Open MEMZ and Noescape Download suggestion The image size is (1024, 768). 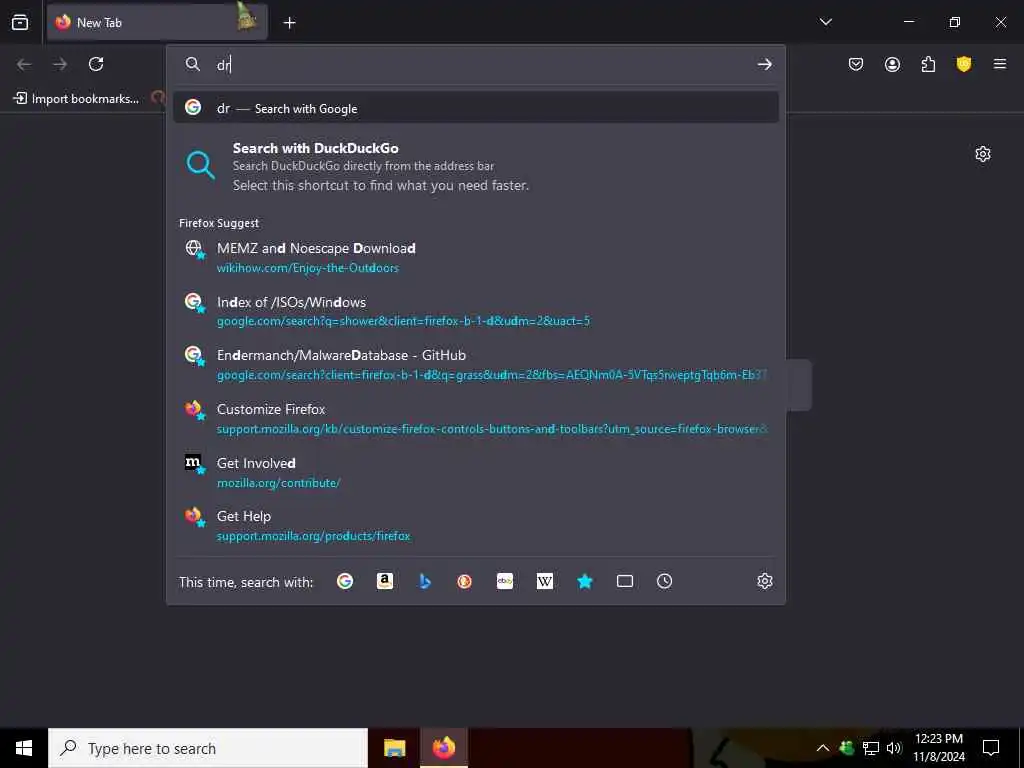click(x=476, y=257)
